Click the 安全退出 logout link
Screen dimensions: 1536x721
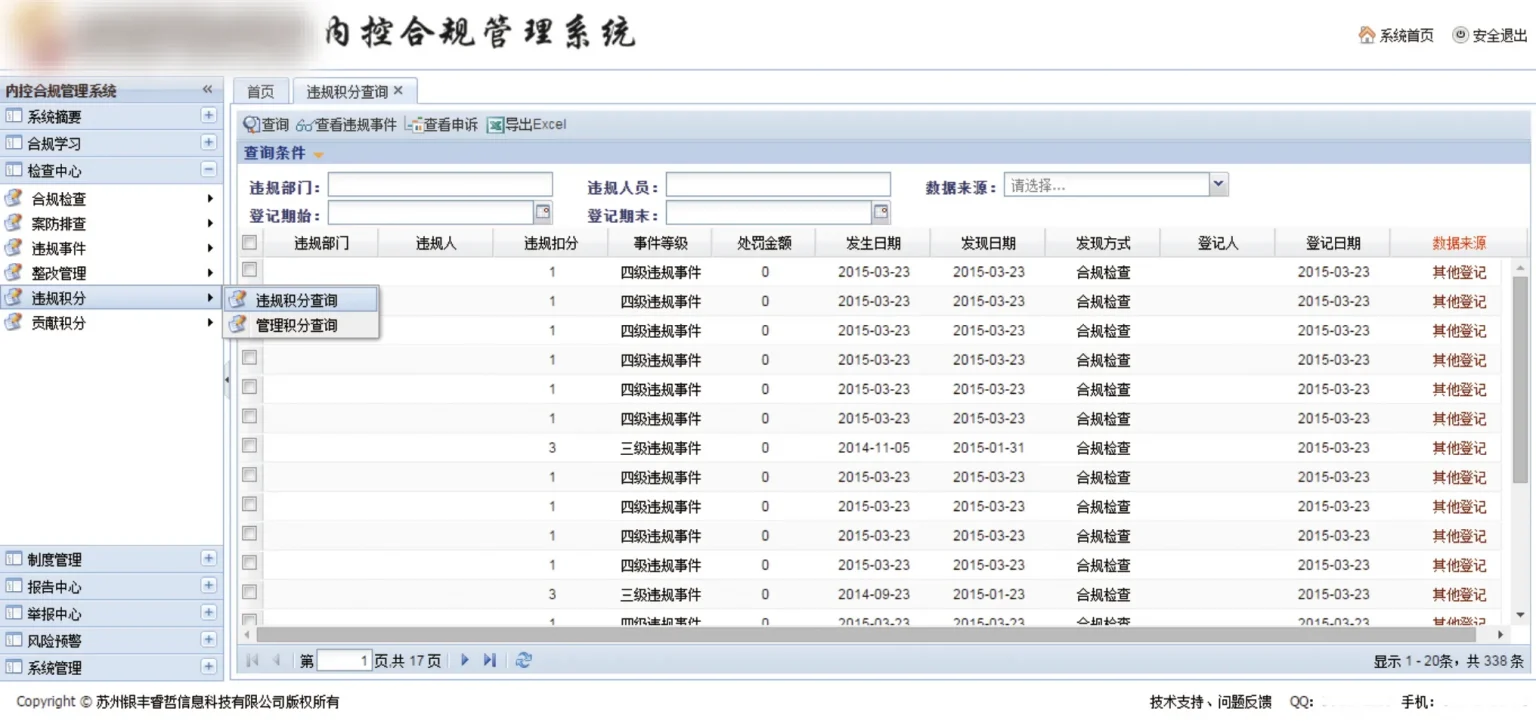(1490, 35)
